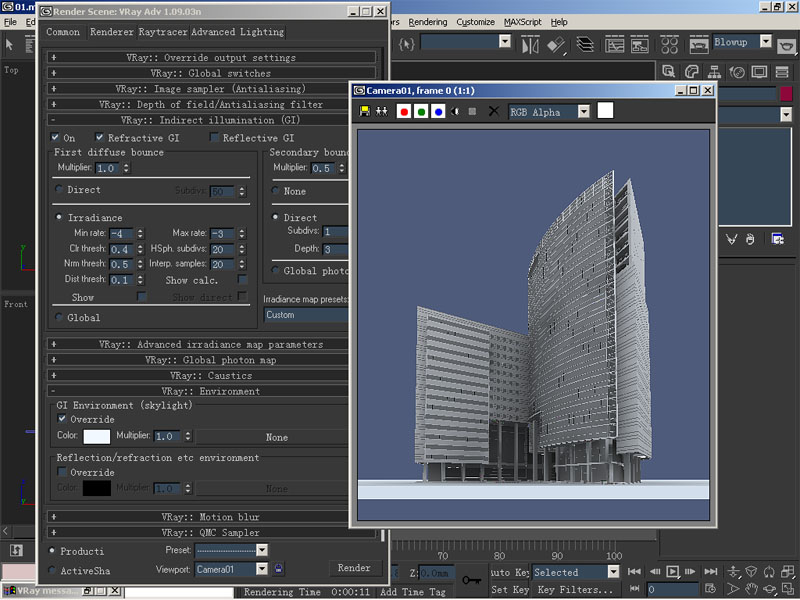Switch to the Hierarchy command panel tab
The height and width of the screenshot is (600, 800).
click(x=714, y=72)
